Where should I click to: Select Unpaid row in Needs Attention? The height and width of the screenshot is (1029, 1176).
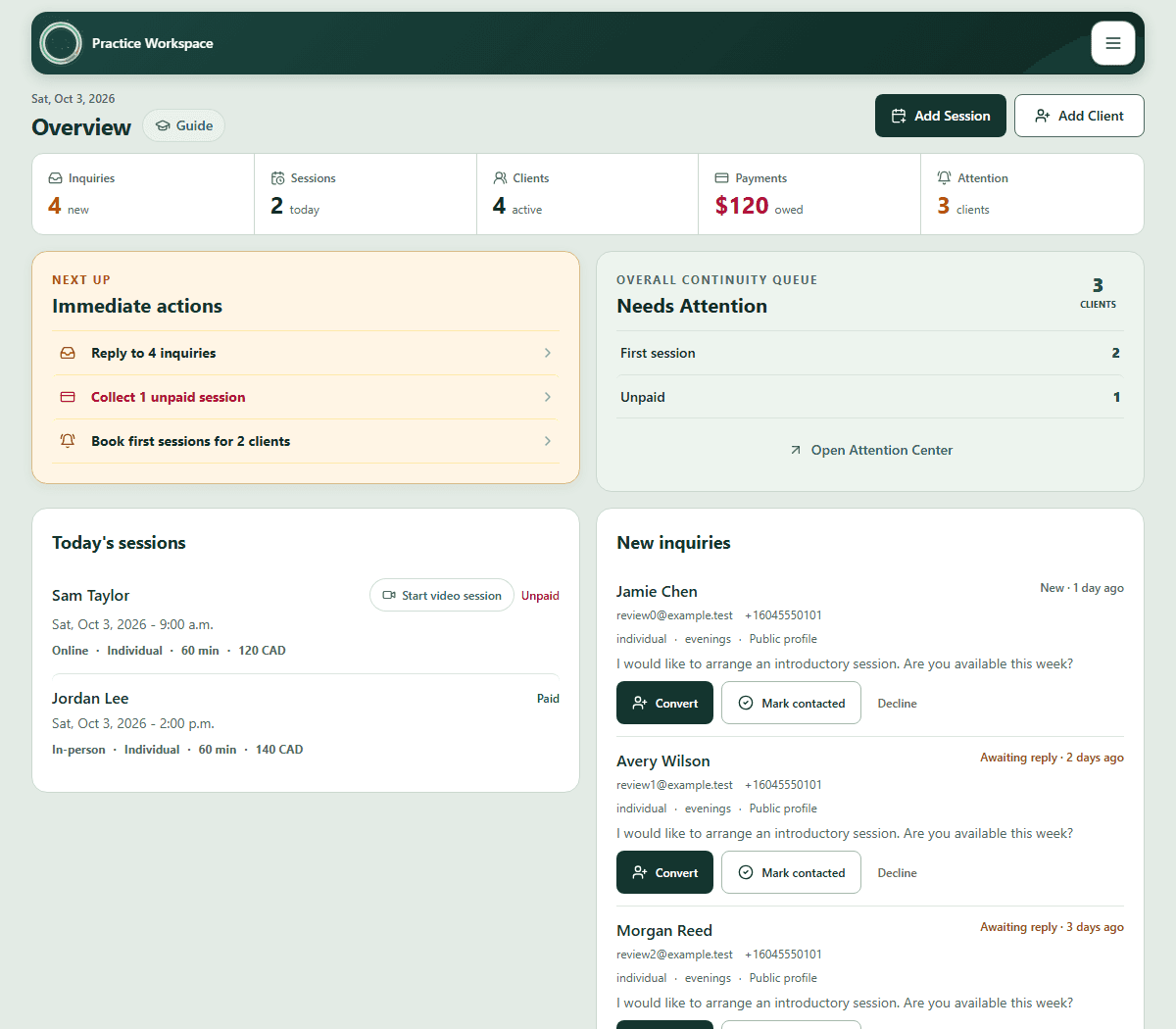tap(870, 397)
